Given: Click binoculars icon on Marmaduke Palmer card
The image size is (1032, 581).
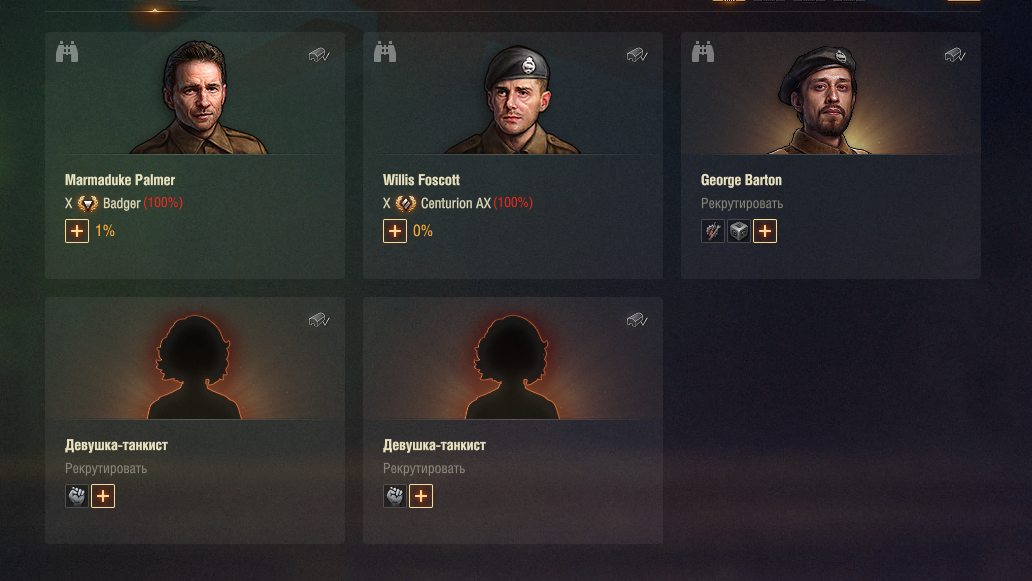Looking at the screenshot, I should (x=67, y=51).
